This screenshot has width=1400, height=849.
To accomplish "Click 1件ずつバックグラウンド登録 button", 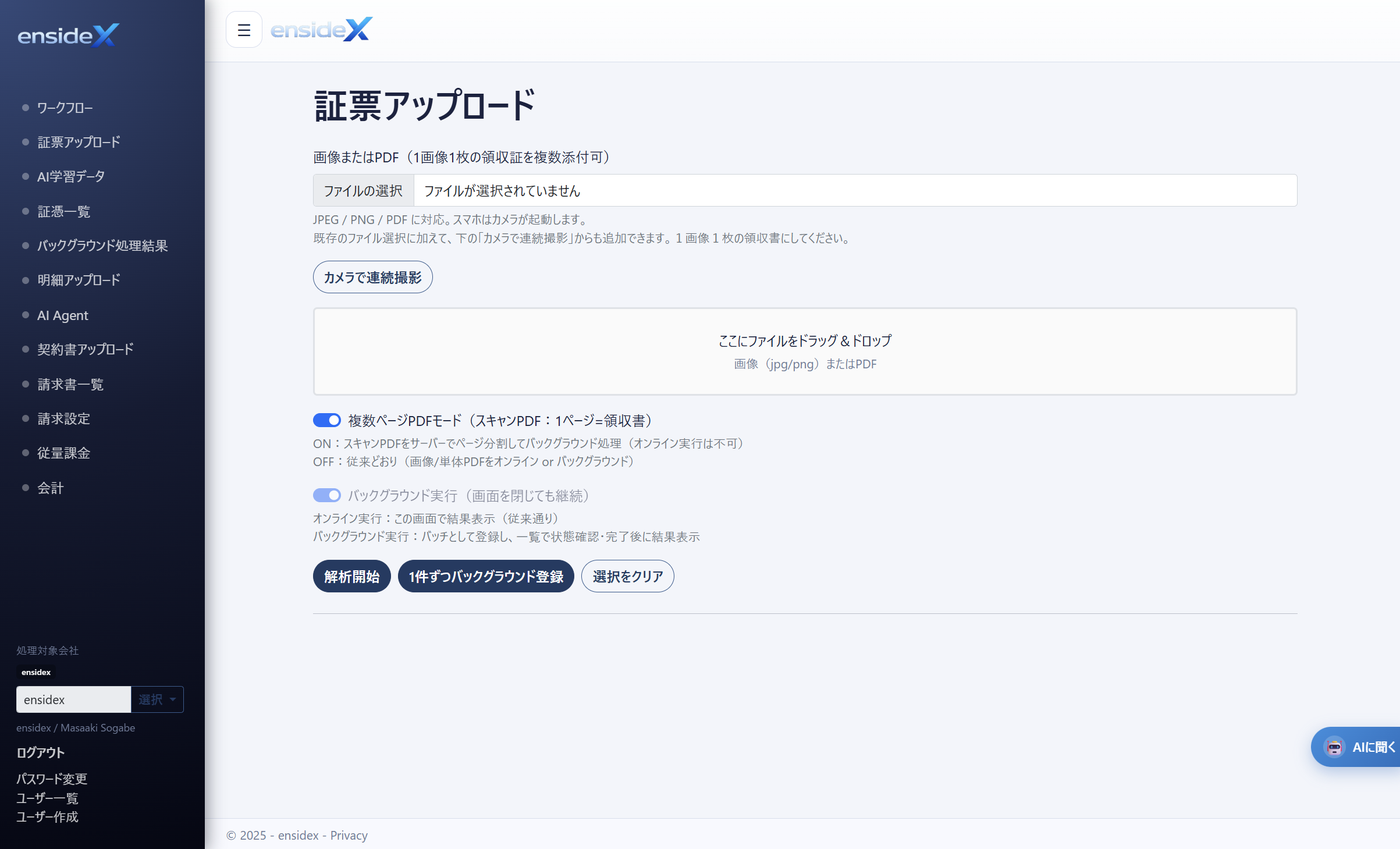I will pyautogui.click(x=486, y=576).
